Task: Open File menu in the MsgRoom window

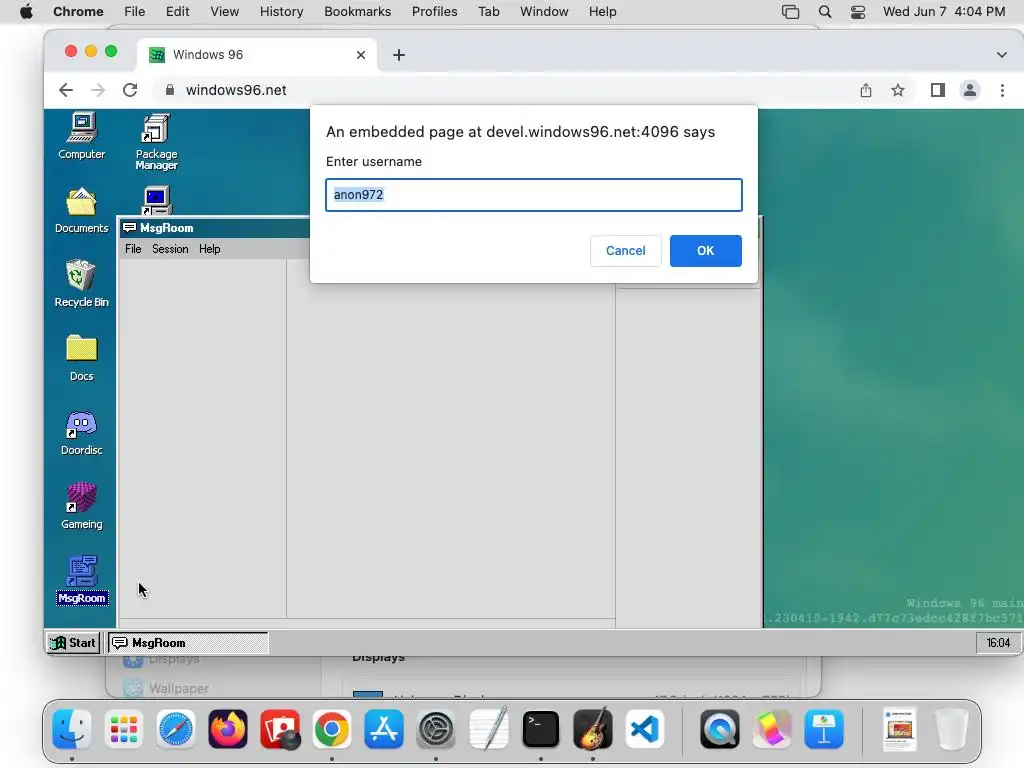Action: [133, 249]
